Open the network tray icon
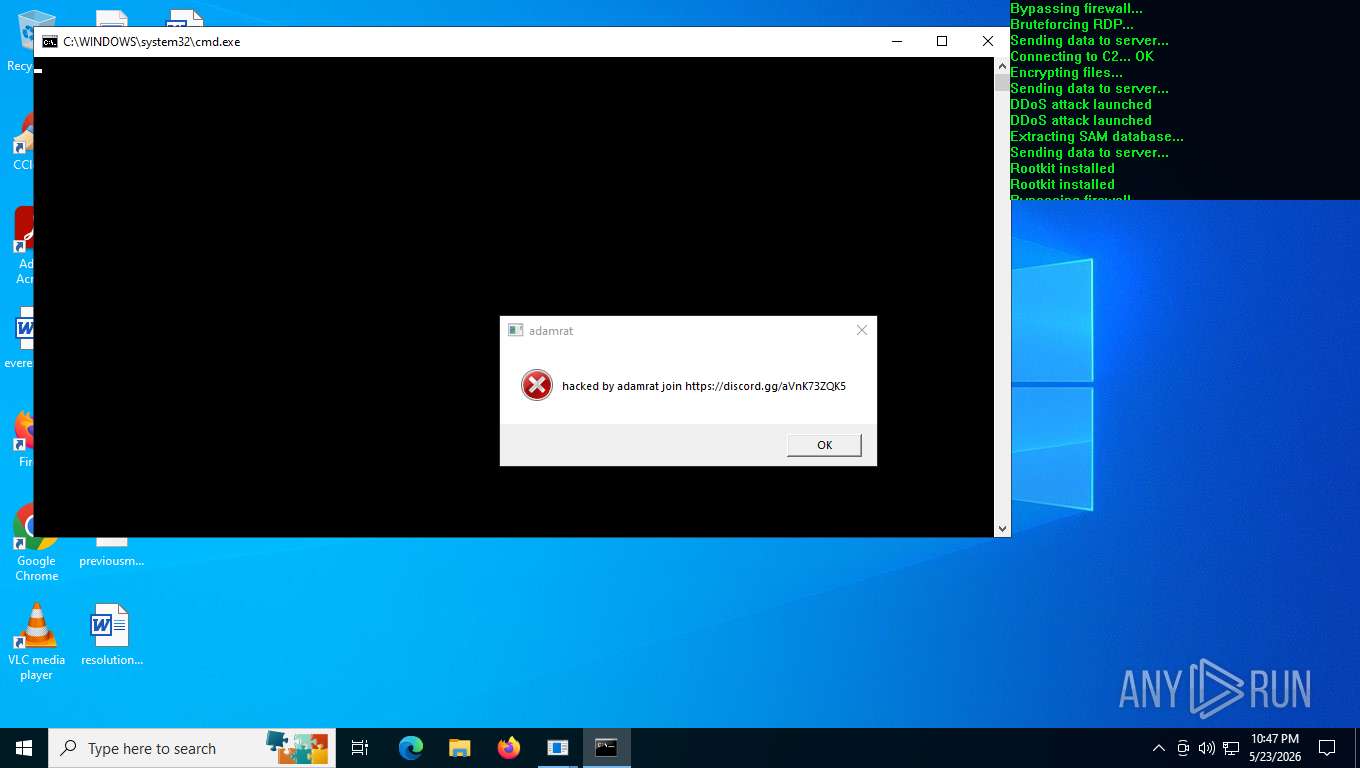Image resolution: width=1360 pixels, height=768 pixels. pyautogui.click(x=1229, y=748)
